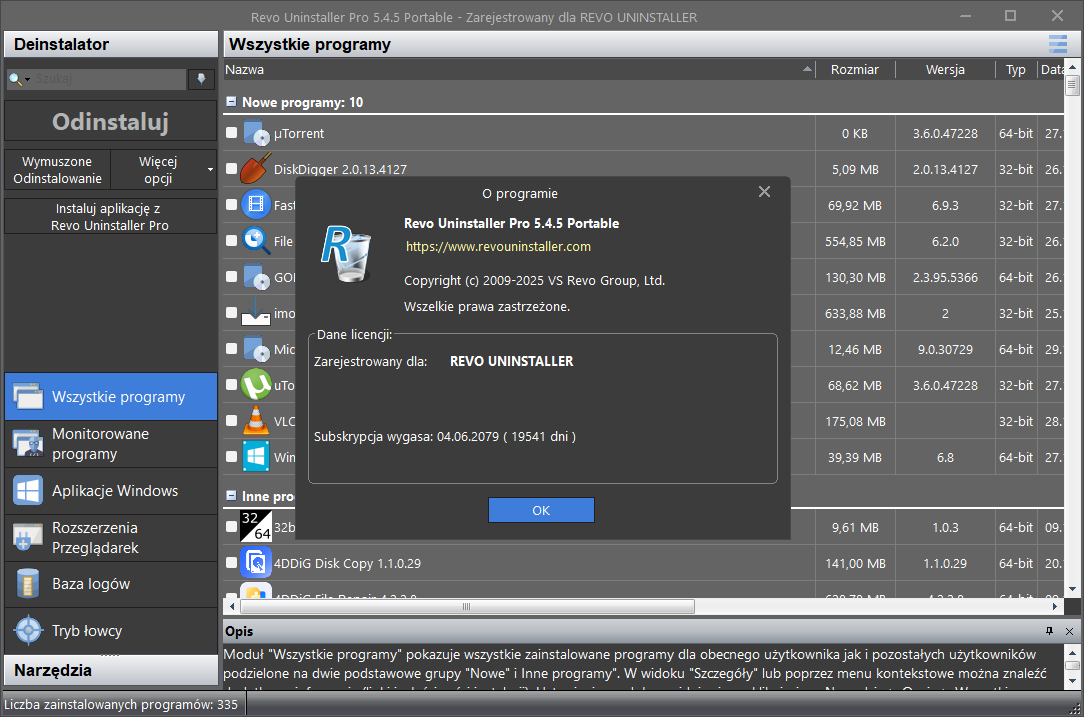Click the search magnifier icon
1084x717 pixels.
[14, 79]
